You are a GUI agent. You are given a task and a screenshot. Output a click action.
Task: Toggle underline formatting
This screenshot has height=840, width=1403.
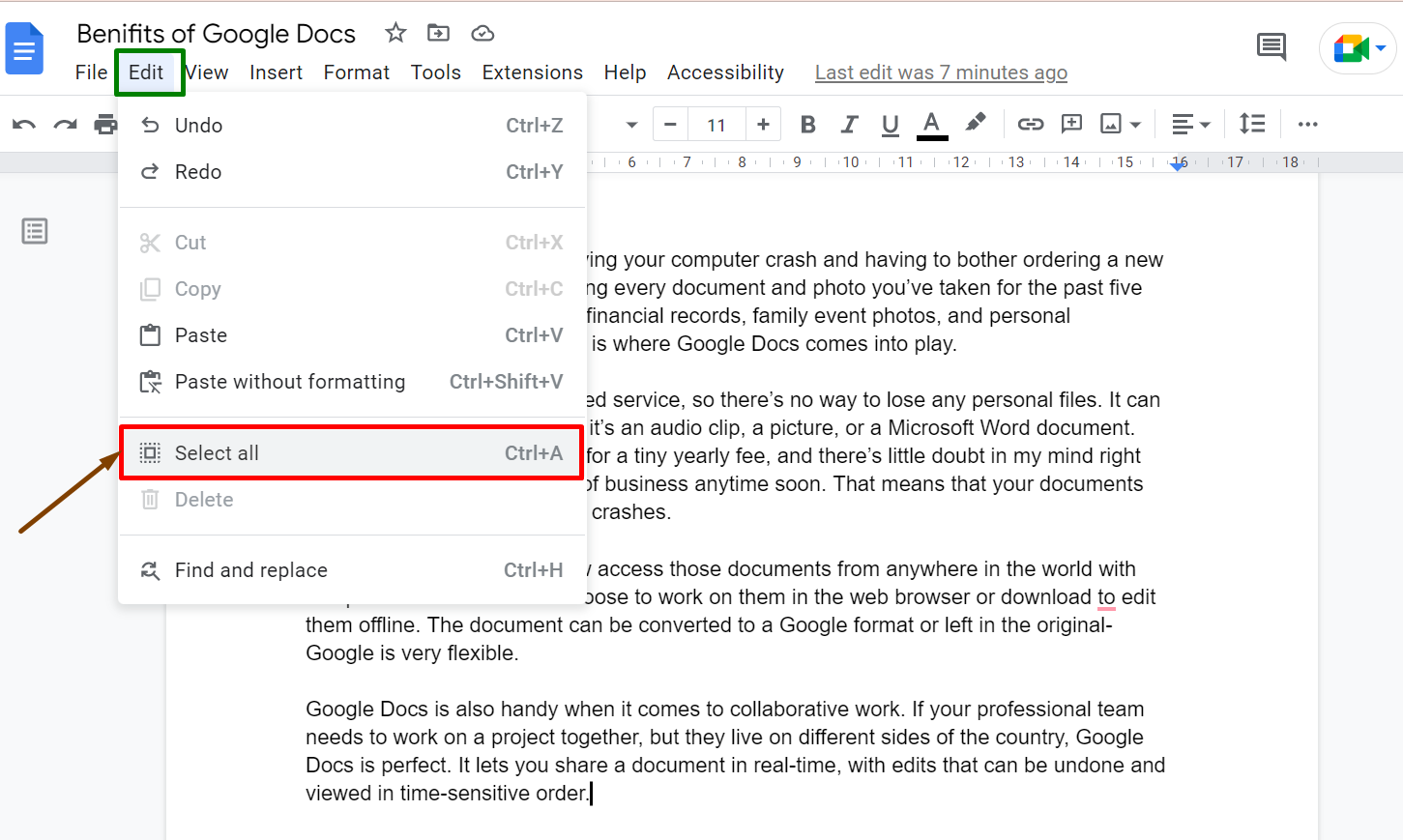click(x=890, y=124)
